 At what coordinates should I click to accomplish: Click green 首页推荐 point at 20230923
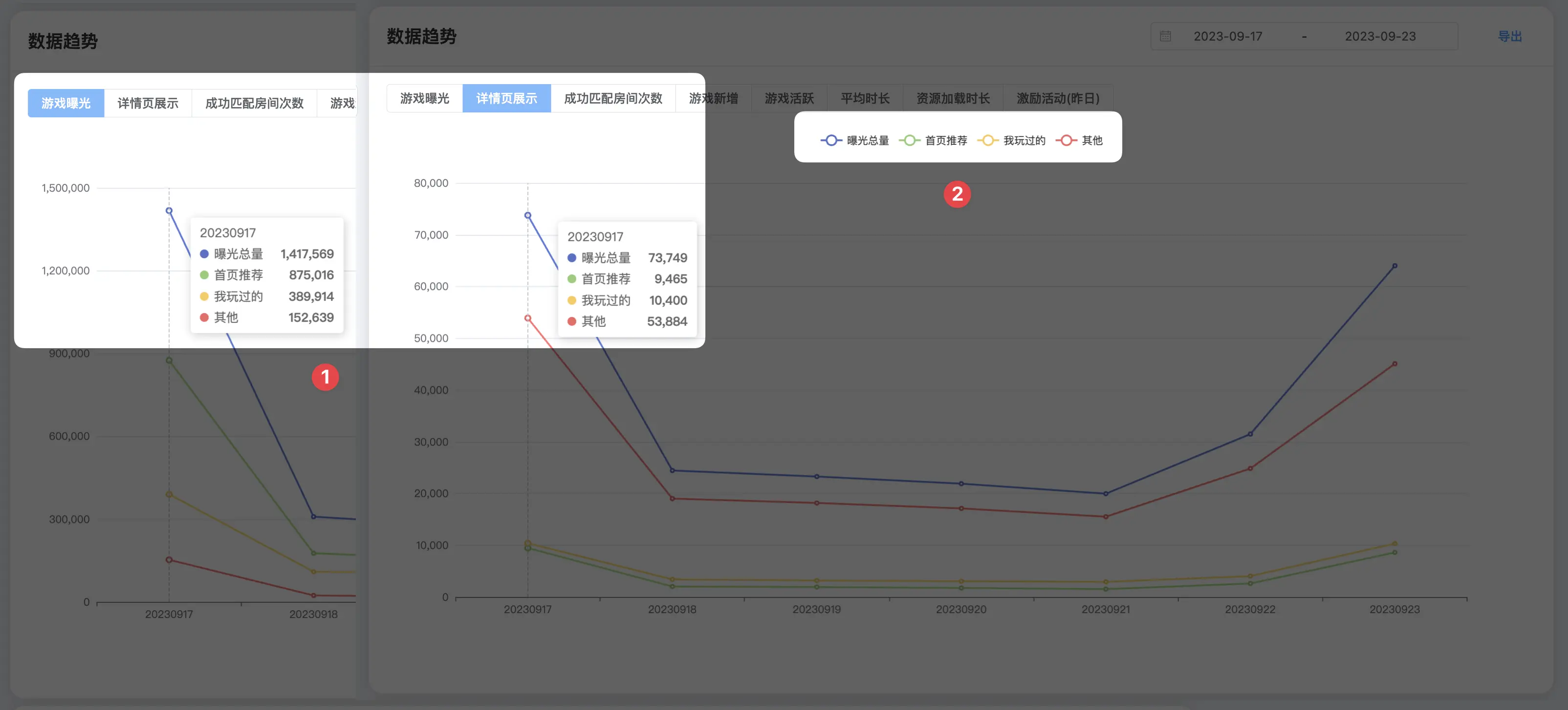click(x=1394, y=552)
